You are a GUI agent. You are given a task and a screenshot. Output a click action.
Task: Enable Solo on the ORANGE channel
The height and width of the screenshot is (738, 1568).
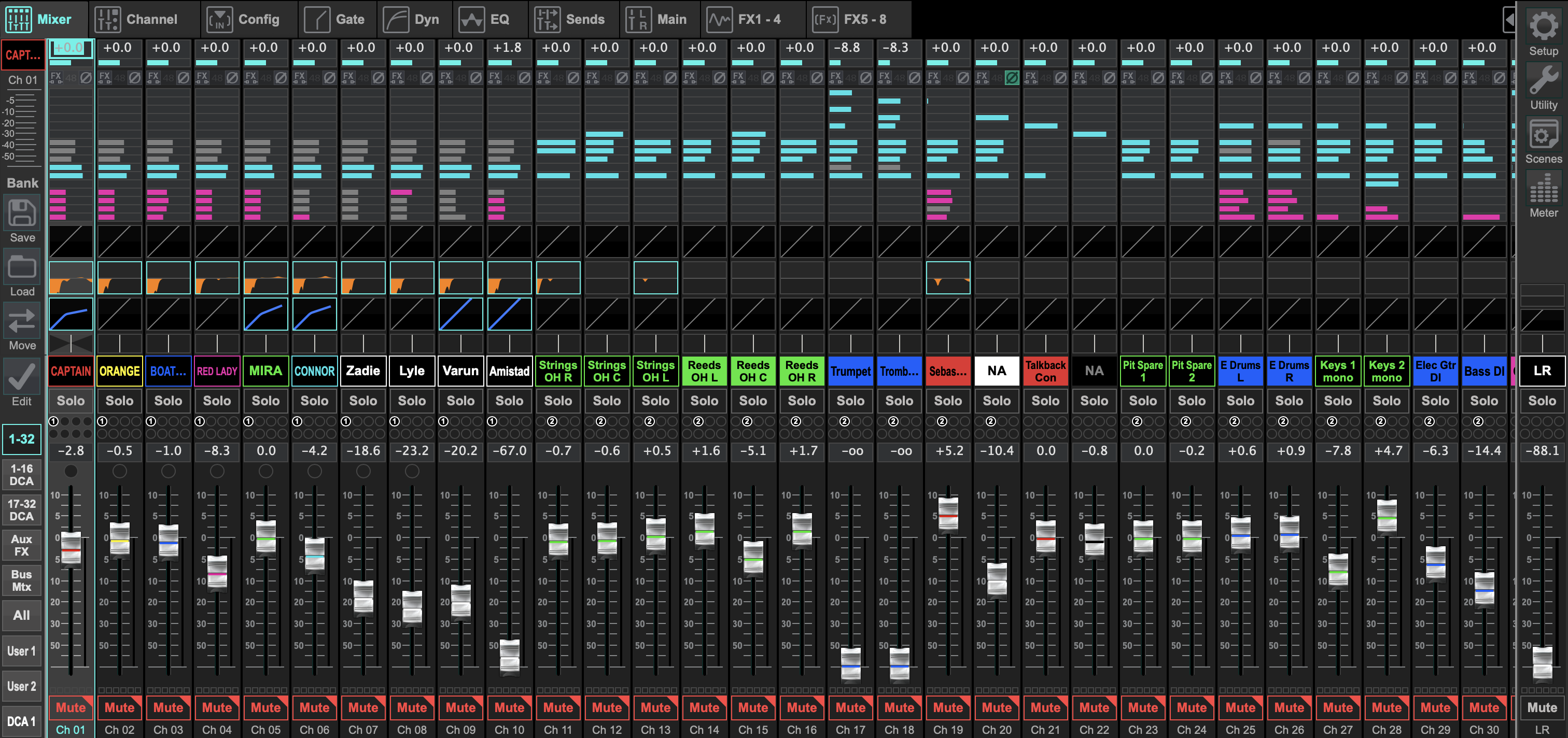pyautogui.click(x=119, y=400)
